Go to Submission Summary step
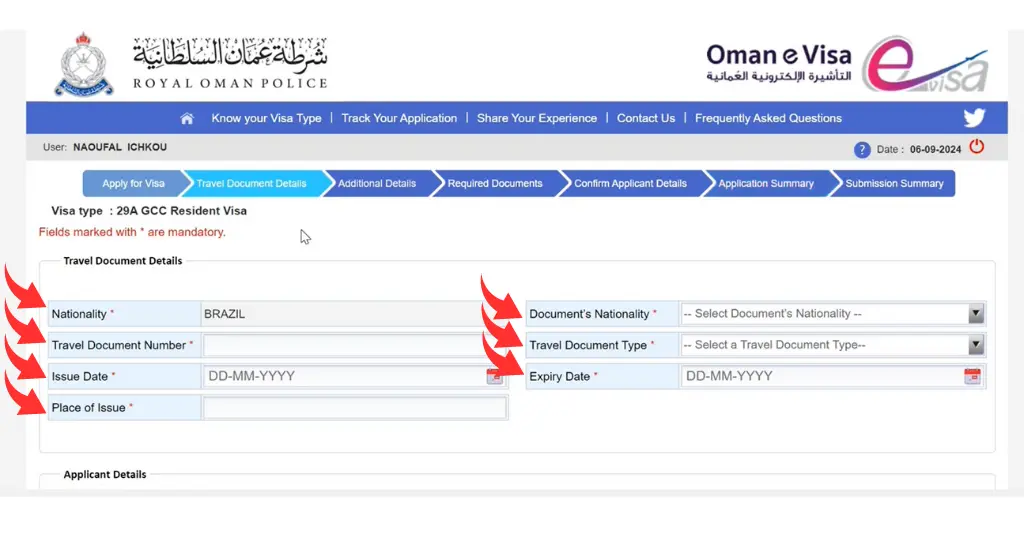Viewport: 1024px width, 558px height. 894,184
